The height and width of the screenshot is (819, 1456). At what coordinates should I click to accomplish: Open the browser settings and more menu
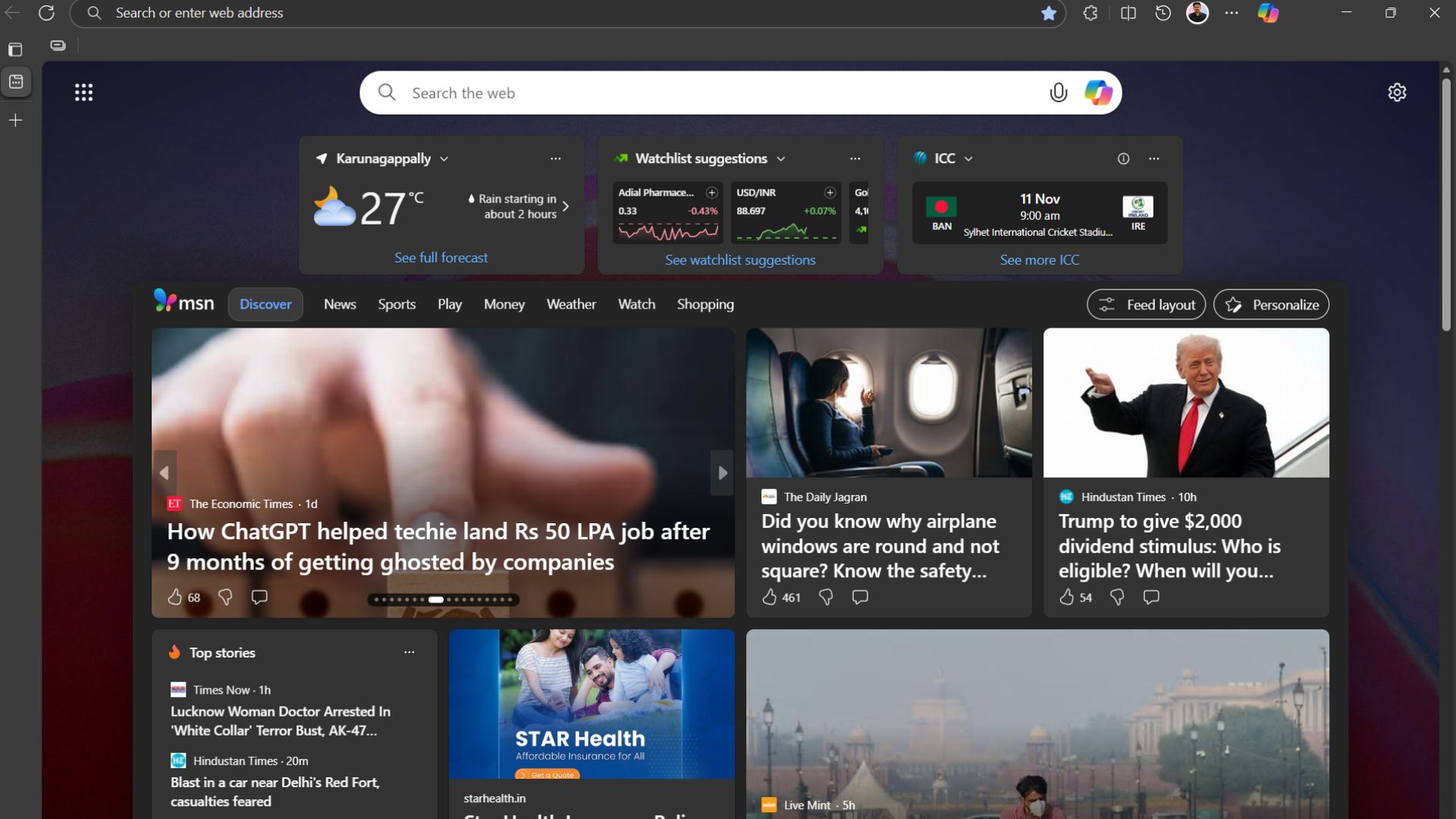(x=1232, y=13)
